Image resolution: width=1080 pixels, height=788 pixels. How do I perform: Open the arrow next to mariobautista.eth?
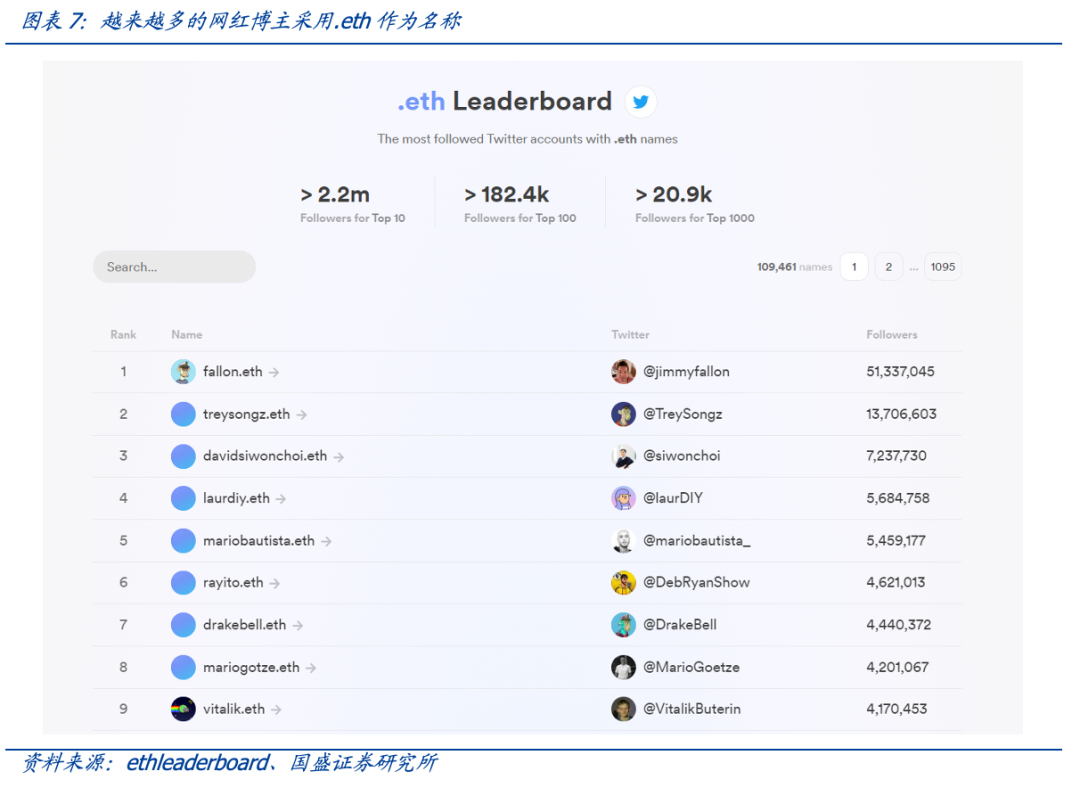pos(326,541)
